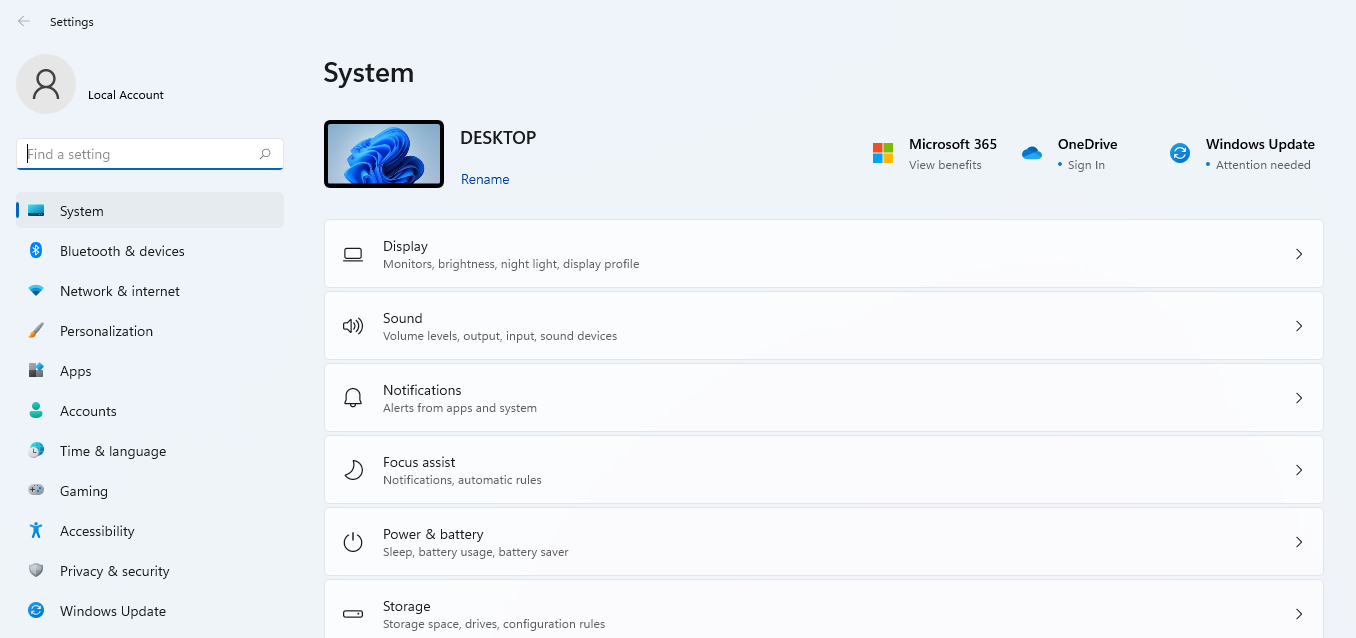Expand the Display settings row

point(1299,253)
